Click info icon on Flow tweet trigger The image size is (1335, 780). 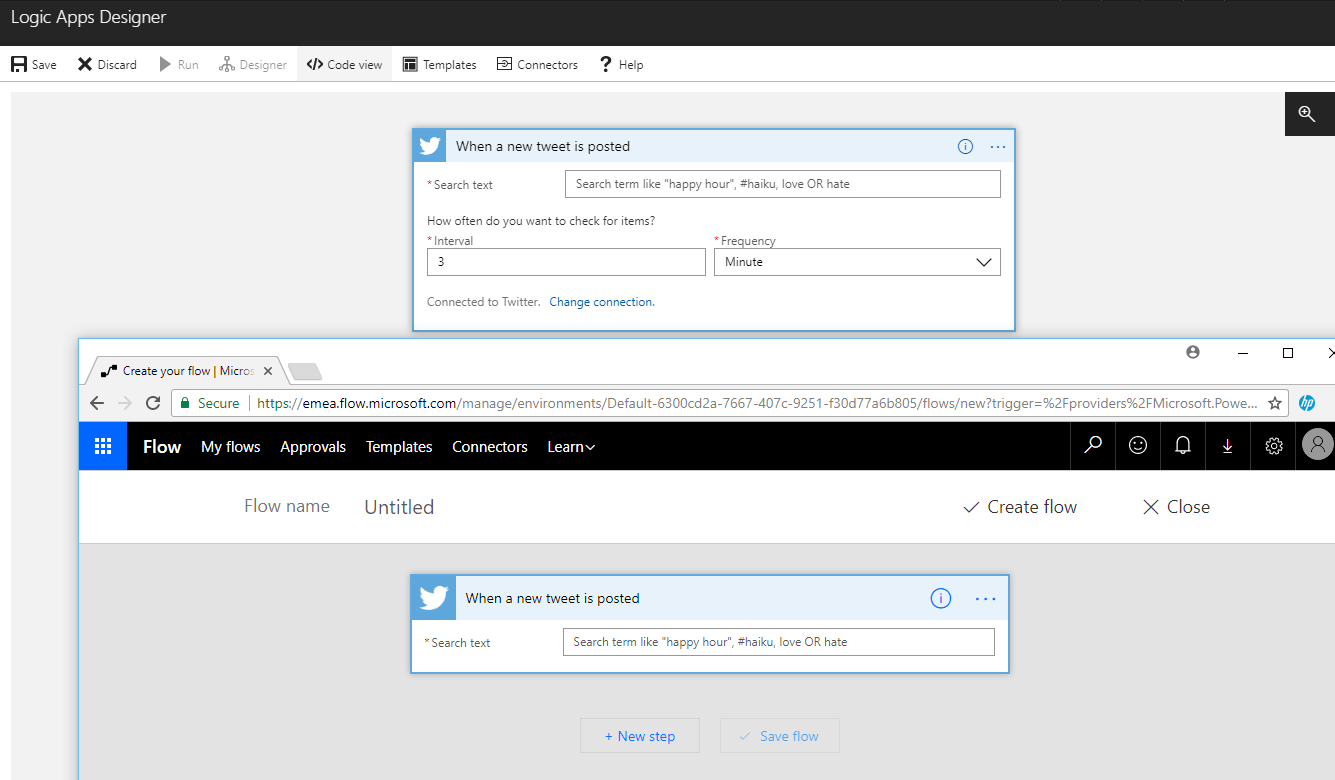pos(940,598)
